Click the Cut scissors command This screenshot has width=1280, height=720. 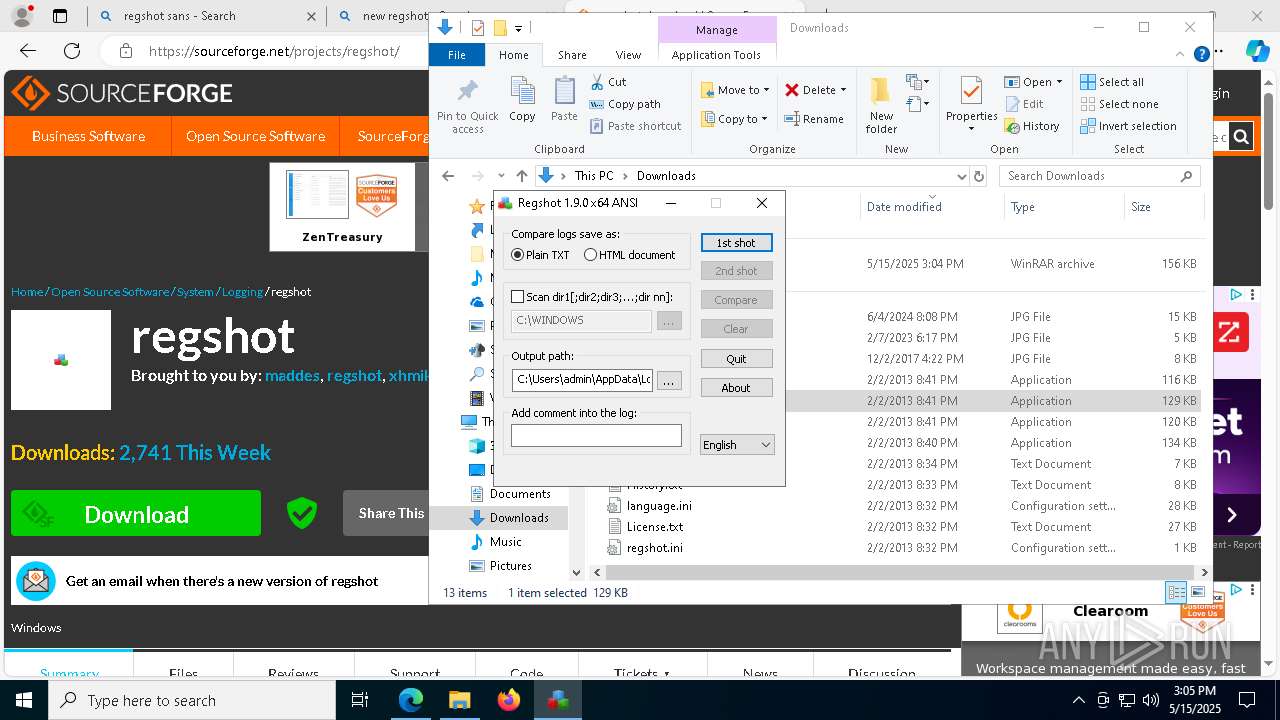click(608, 82)
